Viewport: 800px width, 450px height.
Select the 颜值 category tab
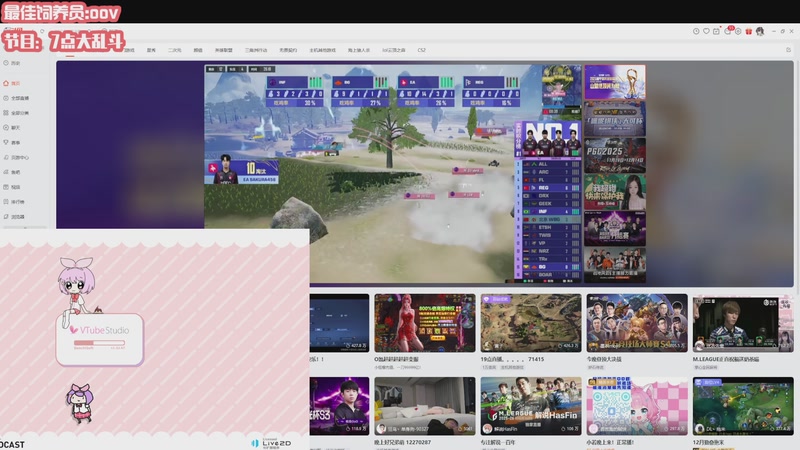tap(198, 50)
